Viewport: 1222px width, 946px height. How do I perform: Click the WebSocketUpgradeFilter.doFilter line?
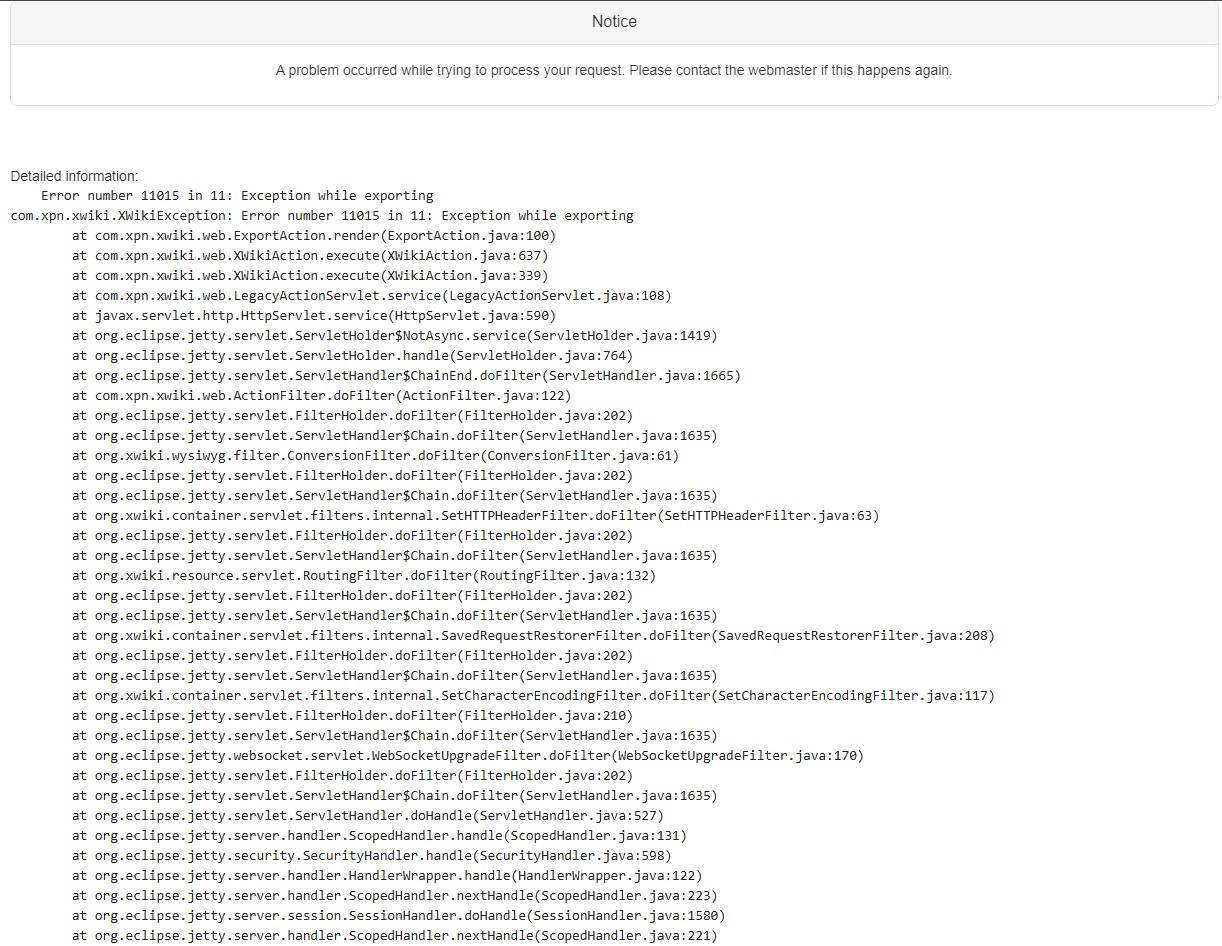click(467, 756)
